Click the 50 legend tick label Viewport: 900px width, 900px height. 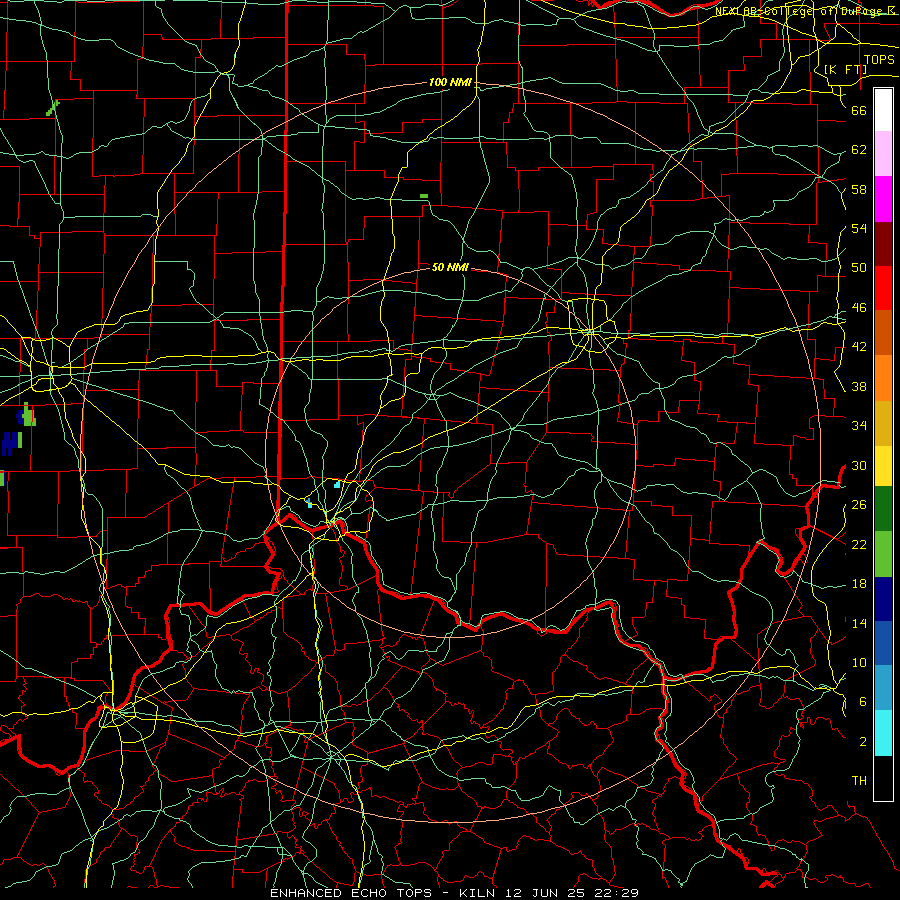point(859,268)
